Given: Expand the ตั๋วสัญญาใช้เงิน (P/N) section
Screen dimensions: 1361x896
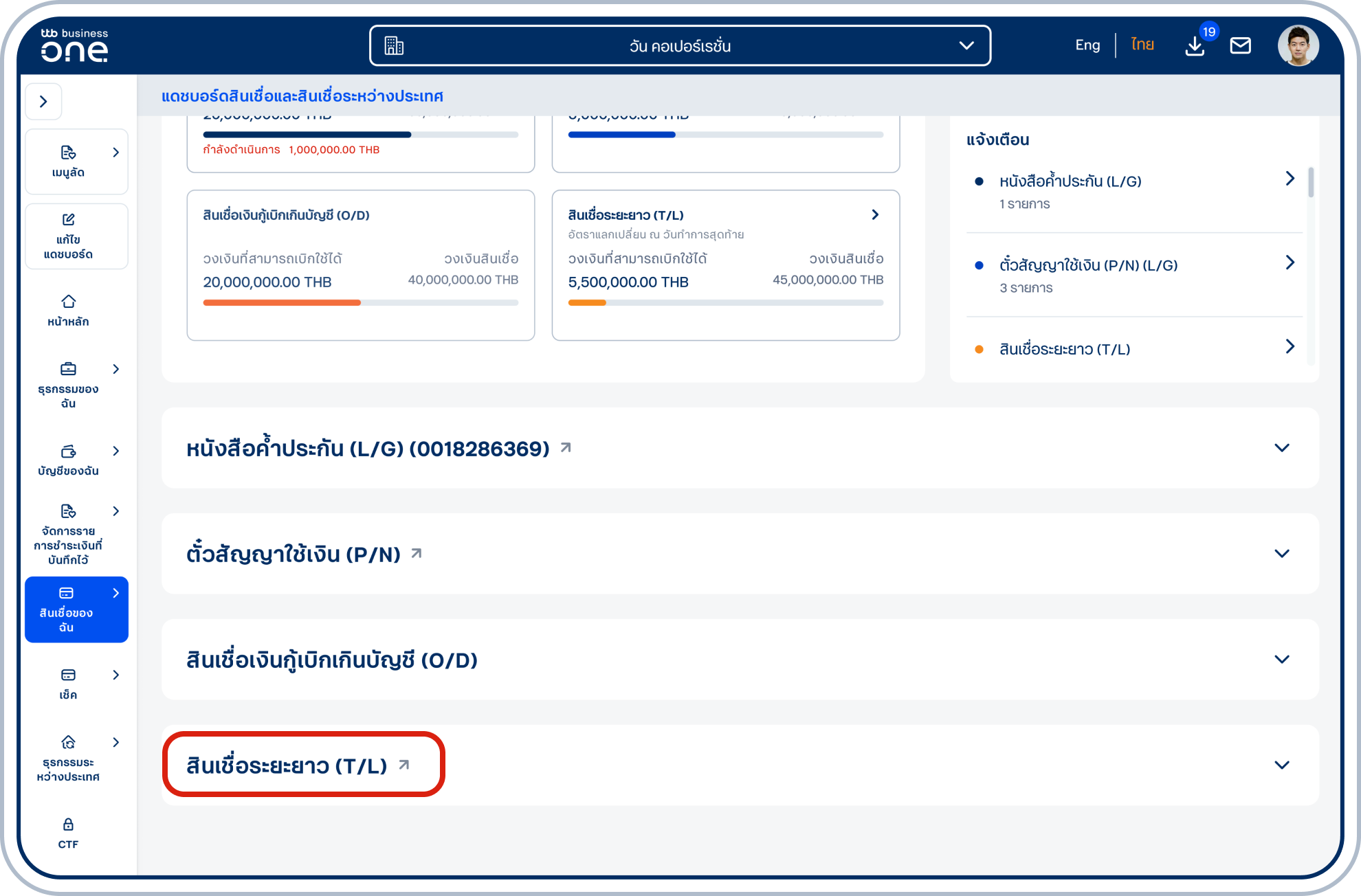Looking at the screenshot, I should 1281,552.
